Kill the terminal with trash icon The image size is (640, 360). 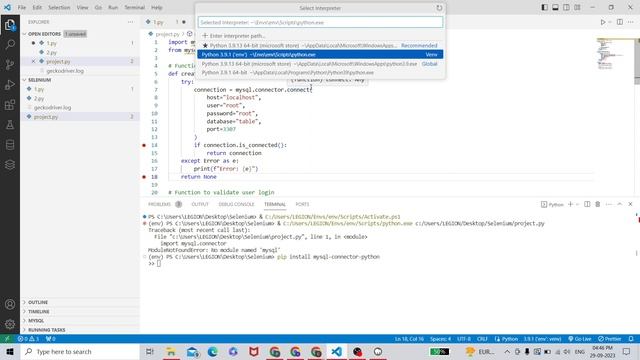pyautogui.click(x=598, y=204)
